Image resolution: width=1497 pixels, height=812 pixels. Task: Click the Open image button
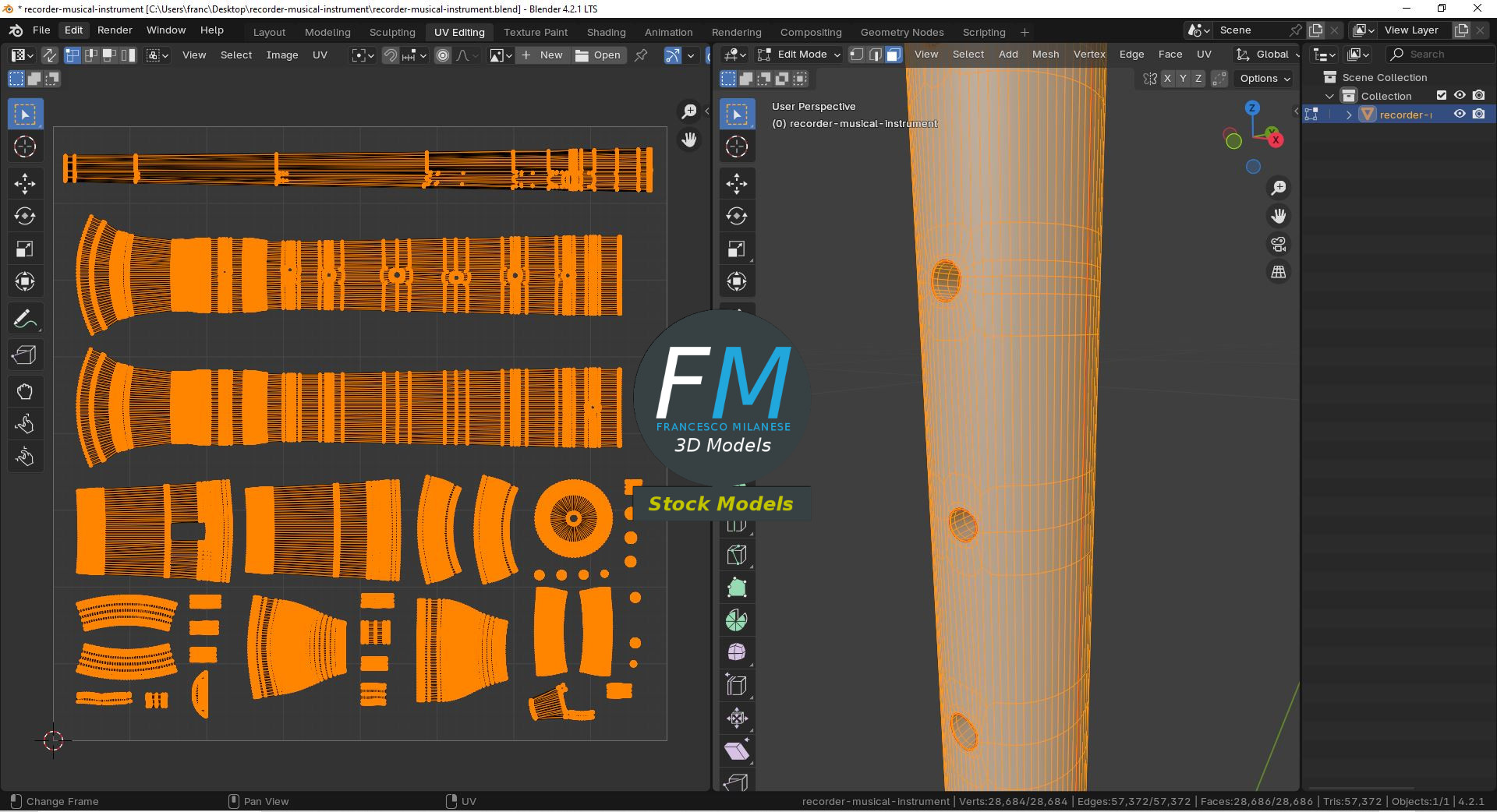(598, 55)
